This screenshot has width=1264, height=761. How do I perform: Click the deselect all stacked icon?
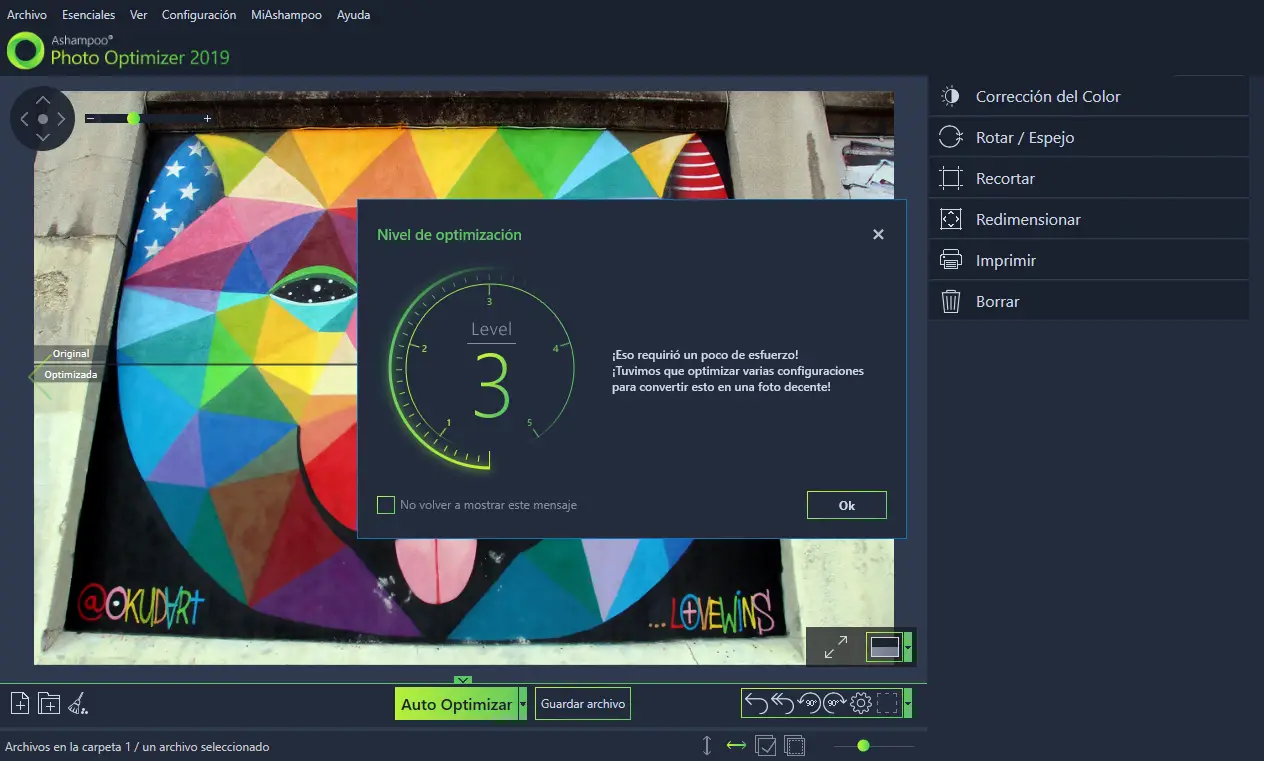point(795,745)
